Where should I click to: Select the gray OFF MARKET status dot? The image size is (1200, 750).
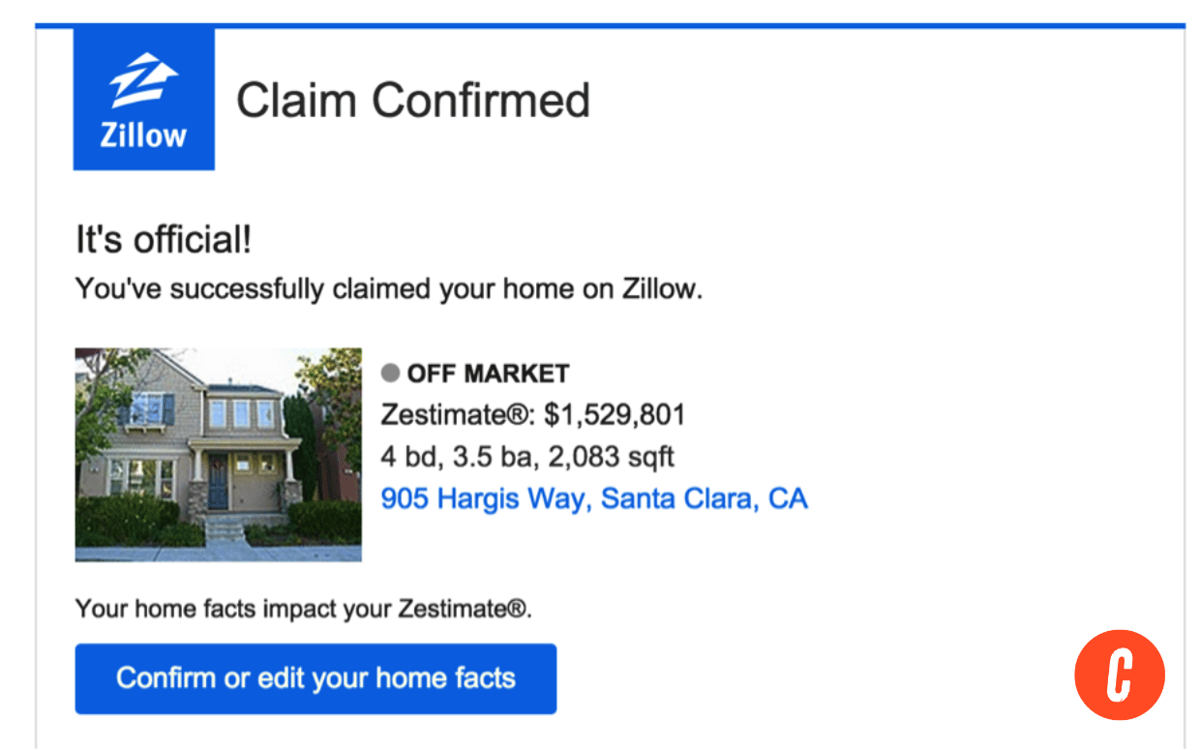click(x=389, y=372)
